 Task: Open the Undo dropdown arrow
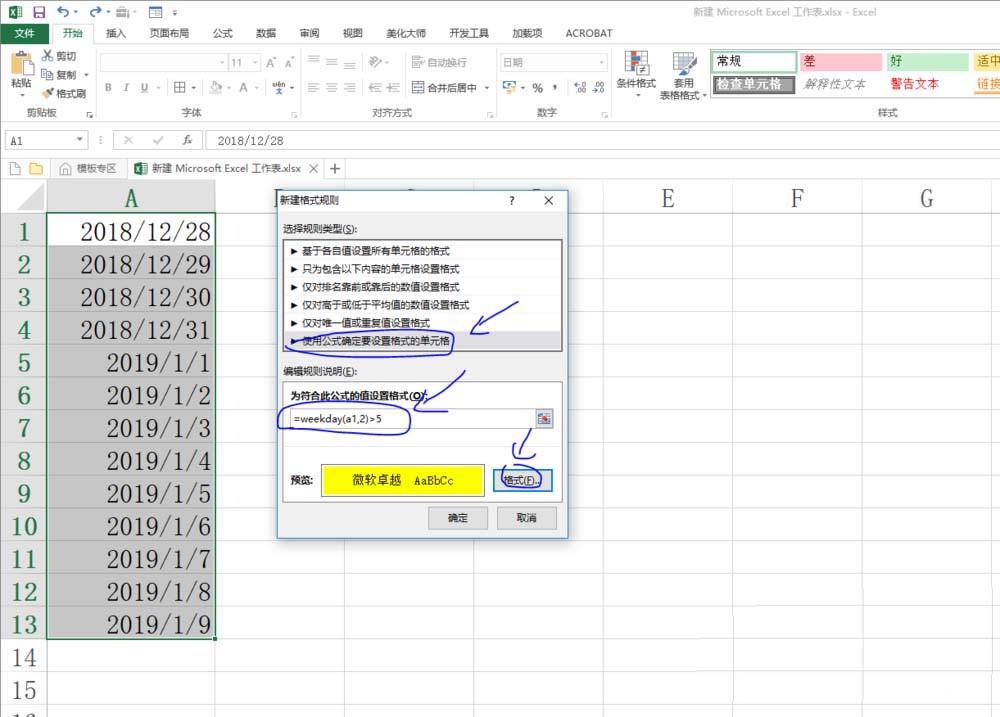pos(76,12)
